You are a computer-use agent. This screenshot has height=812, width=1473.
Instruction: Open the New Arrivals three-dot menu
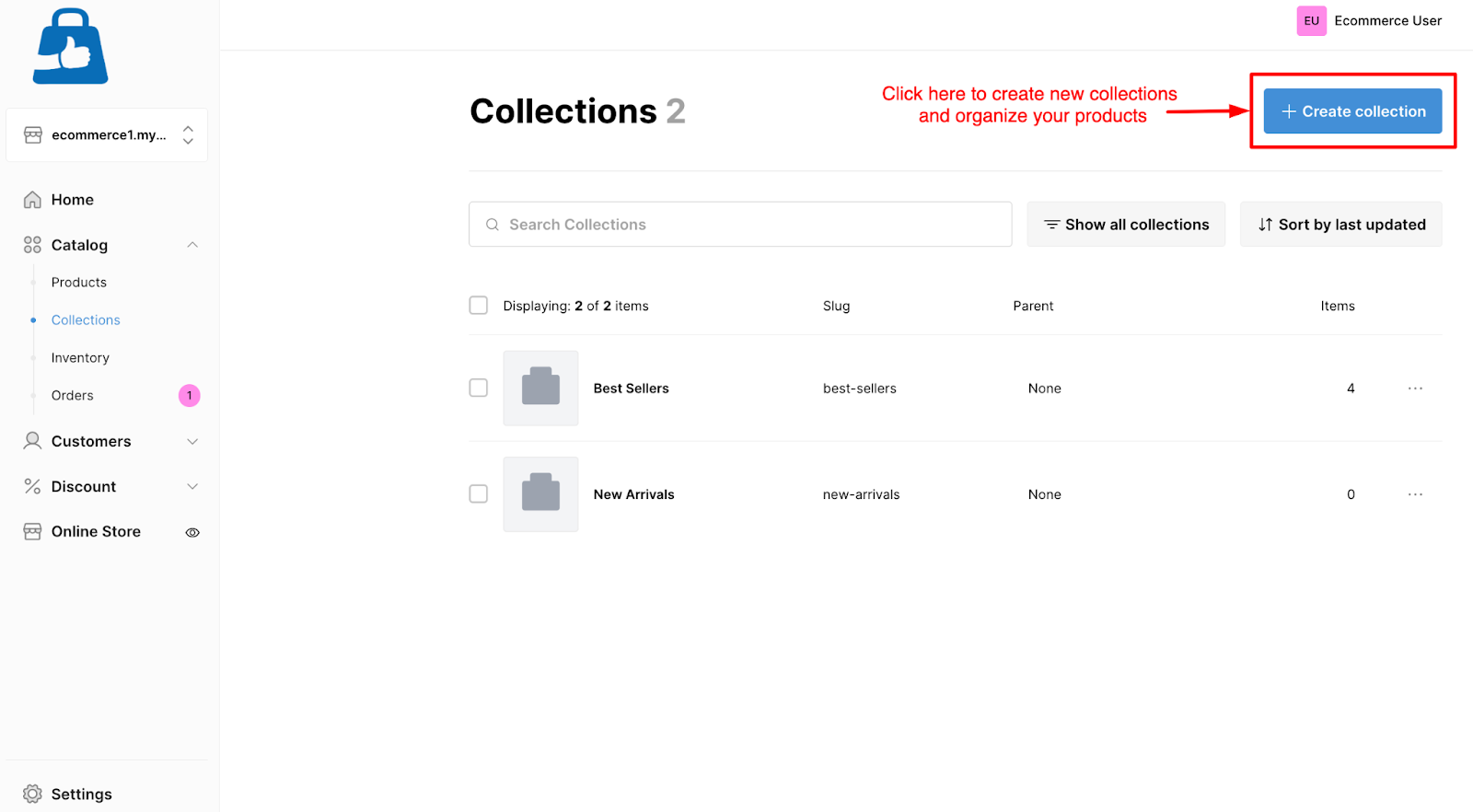tap(1415, 494)
